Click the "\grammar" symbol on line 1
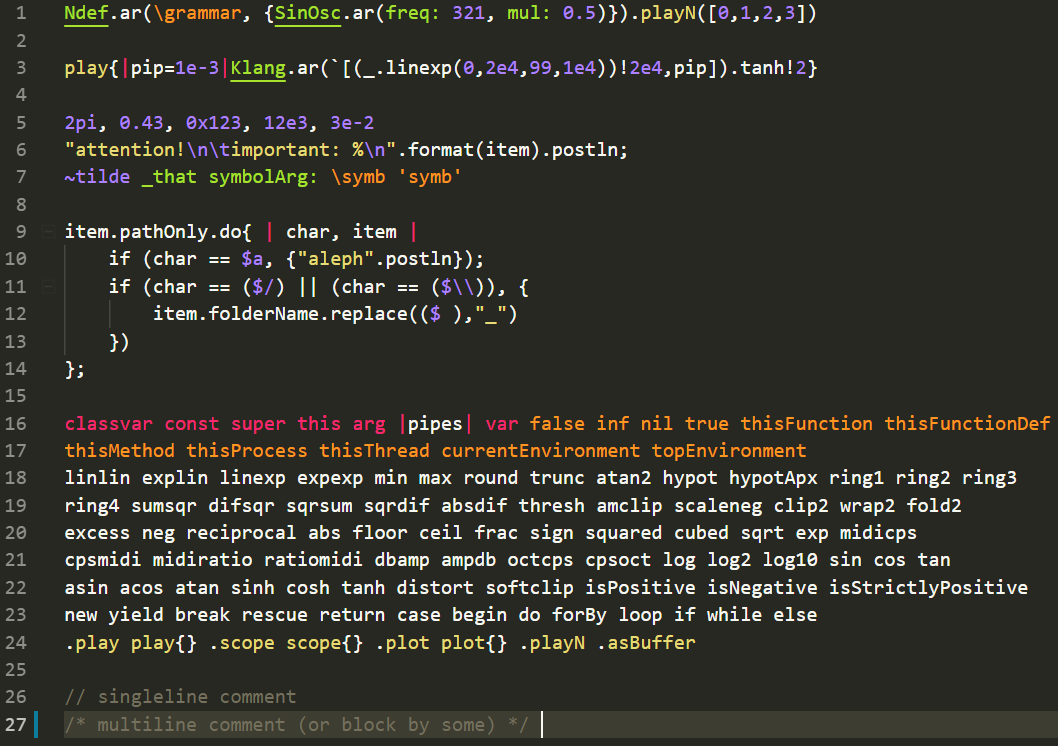Screen dimensions: 1058x746 coord(197,13)
